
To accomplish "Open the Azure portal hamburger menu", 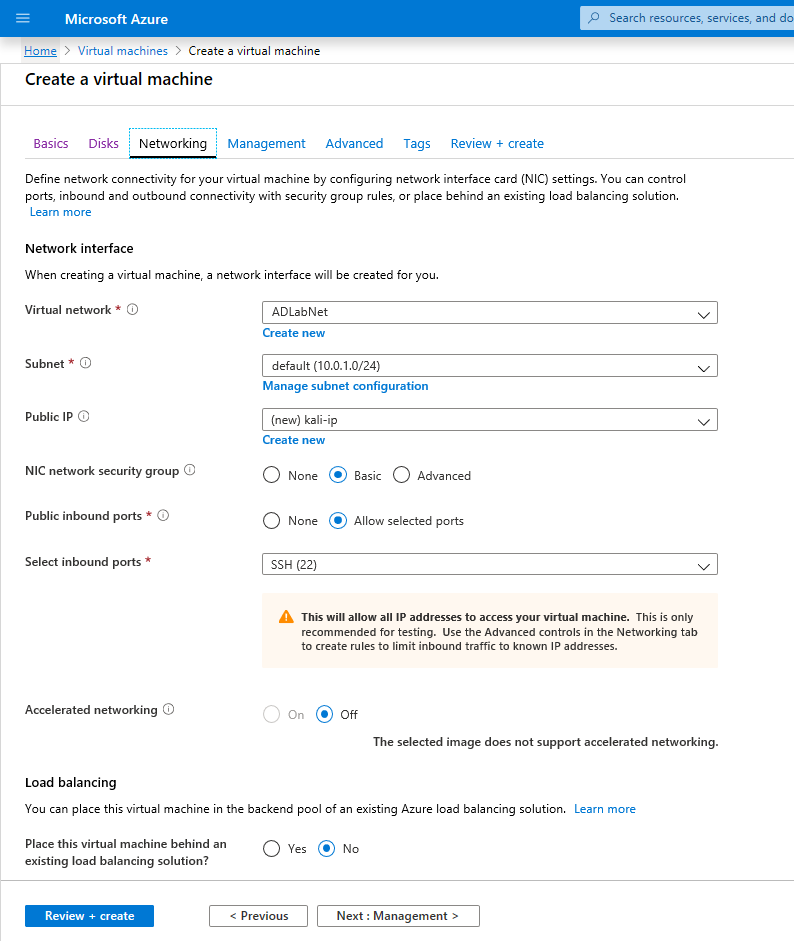I will pyautogui.click(x=23, y=19).
